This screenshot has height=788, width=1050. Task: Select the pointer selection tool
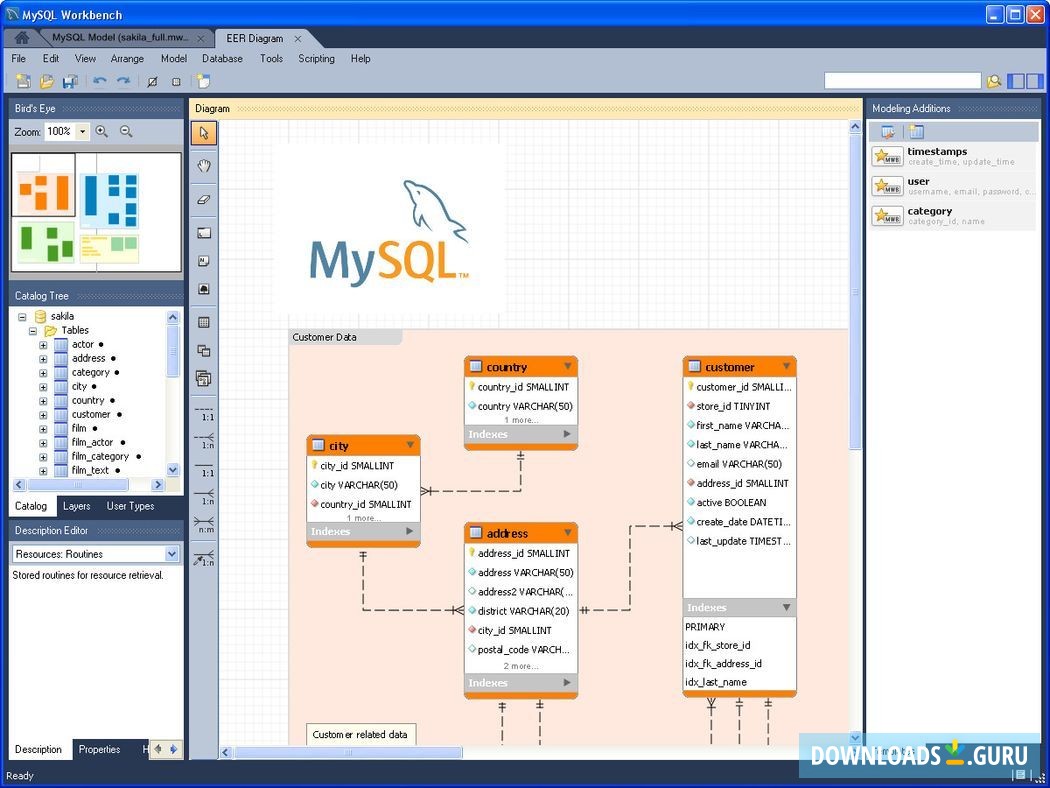click(204, 133)
